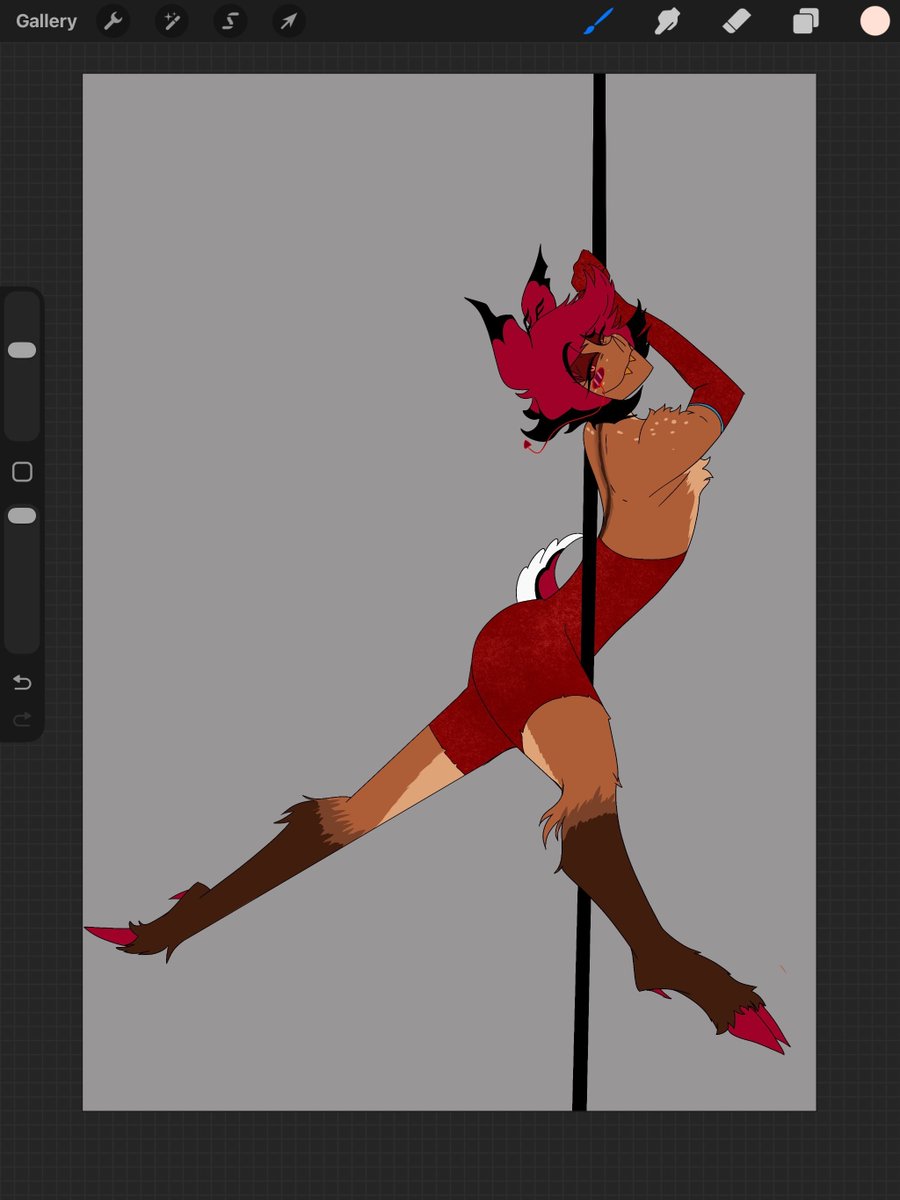Image resolution: width=900 pixels, height=1200 pixels.
Task: Tap the brush opacity slider
Action: pos(22,514)
